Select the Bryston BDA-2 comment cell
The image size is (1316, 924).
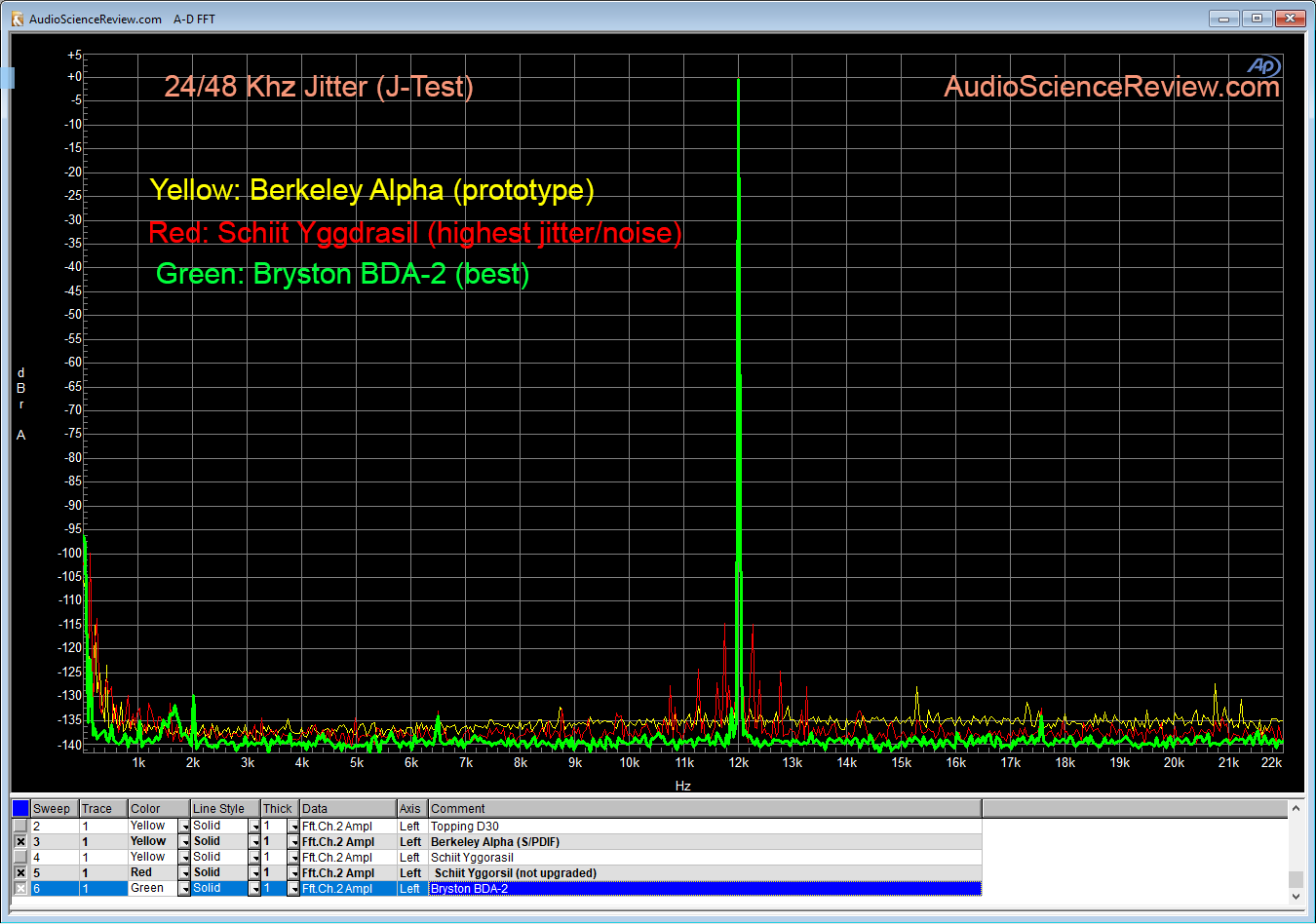[705, 888]
